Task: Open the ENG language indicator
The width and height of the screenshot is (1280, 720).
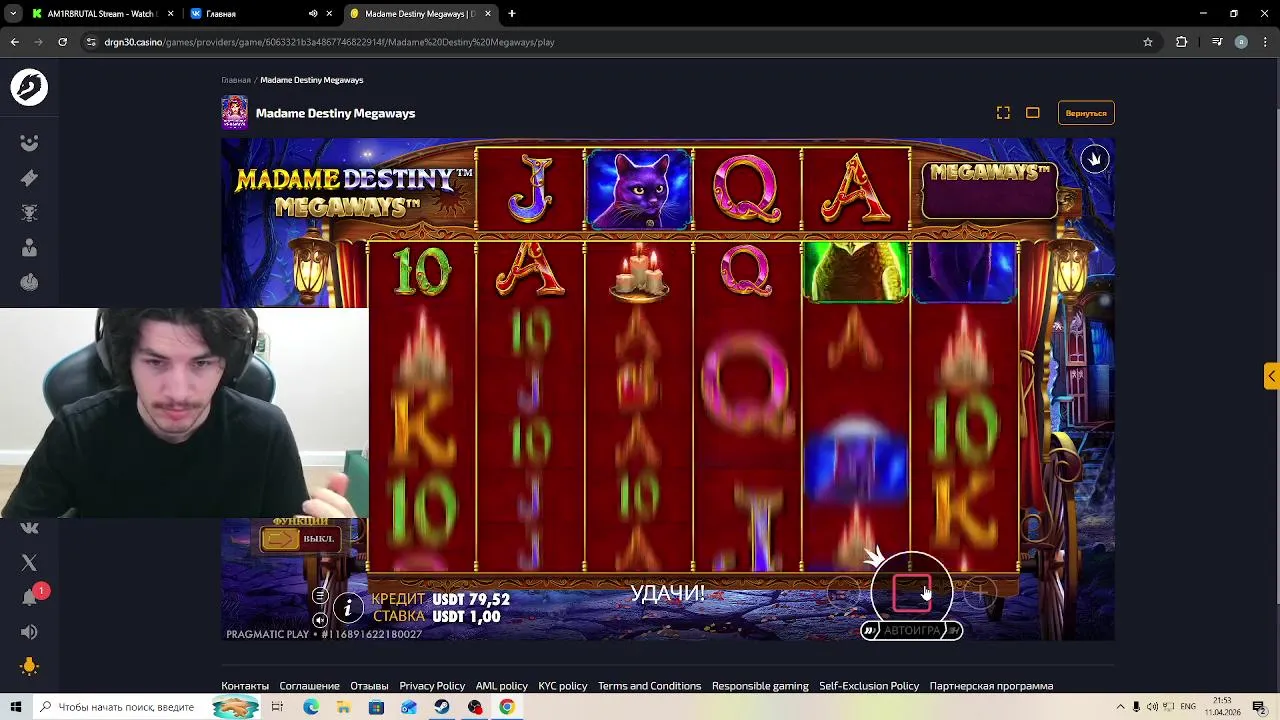Action: pos(1188,707)
